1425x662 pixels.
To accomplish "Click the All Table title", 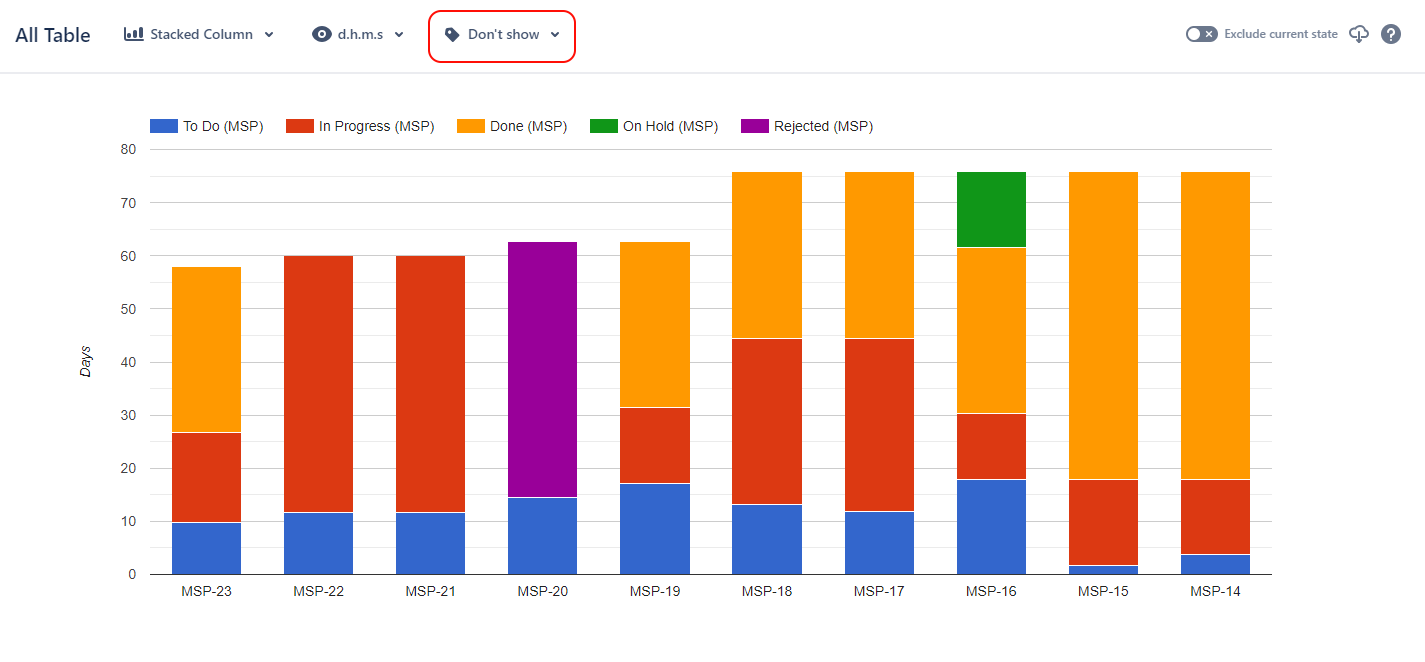I will point(52,33).
